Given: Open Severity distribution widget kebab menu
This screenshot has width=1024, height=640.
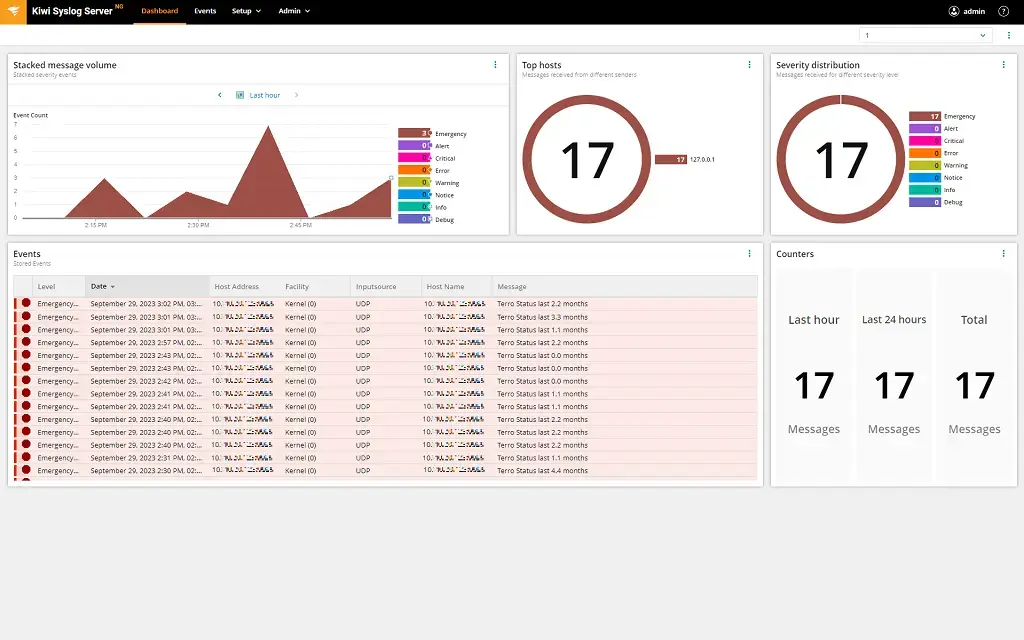Looking at the screenshot, I should pos(1004,65).
